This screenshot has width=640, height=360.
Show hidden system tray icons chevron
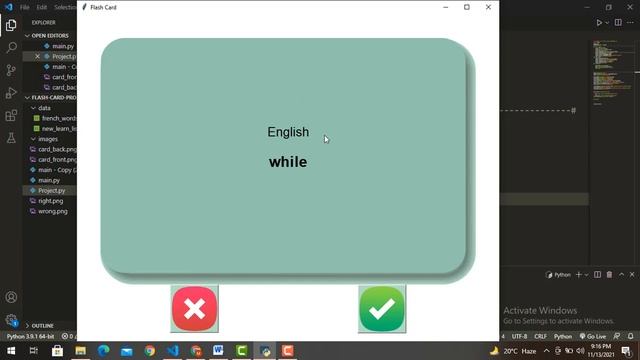coord(547,351)
